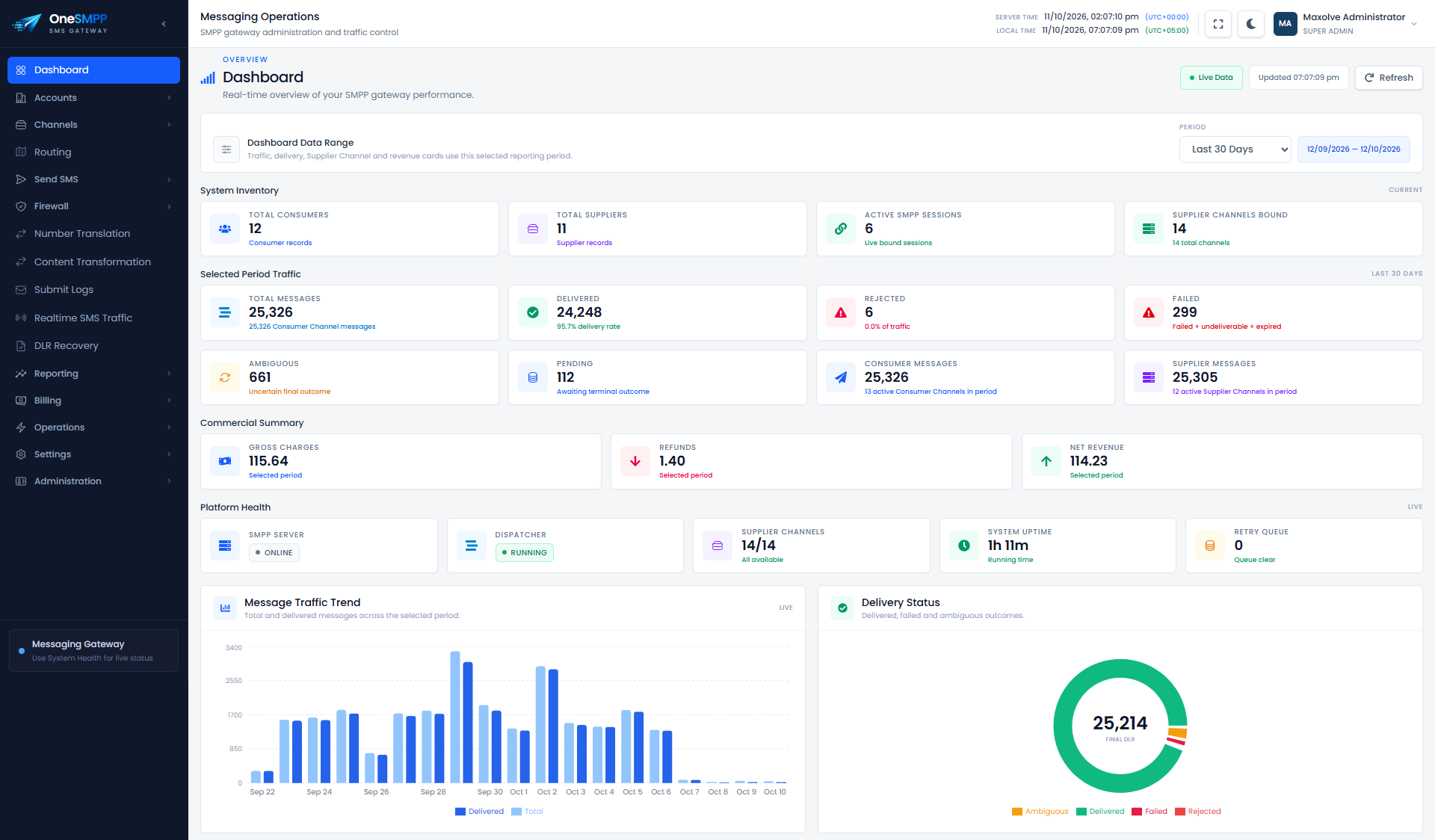Expand the Accounts menu
This screenshot has width=1435, height=840.
93,98
